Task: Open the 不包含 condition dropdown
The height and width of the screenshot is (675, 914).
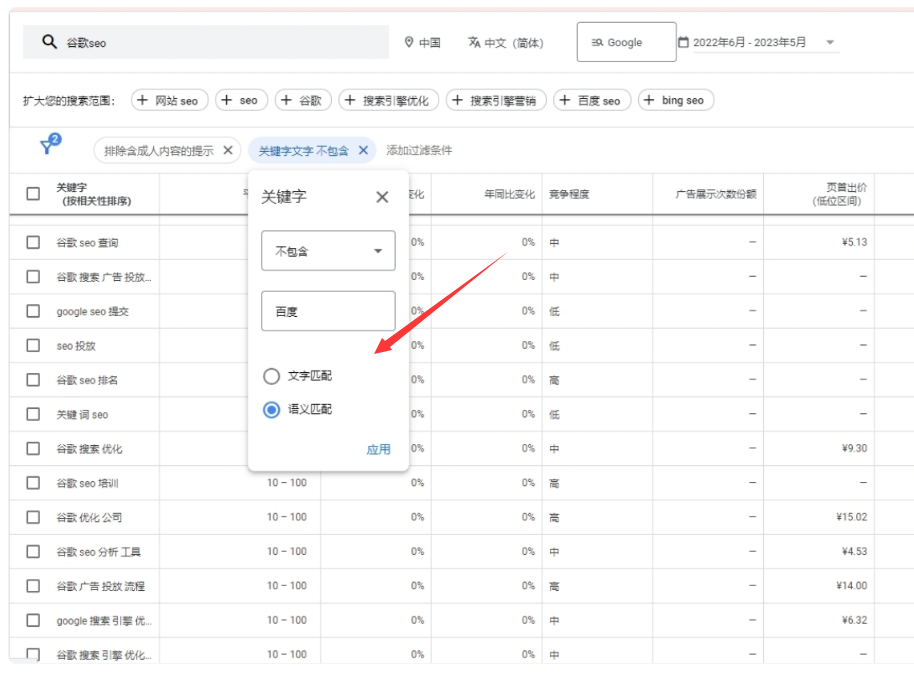Action: pyautogui.click(x=328, y=251)
